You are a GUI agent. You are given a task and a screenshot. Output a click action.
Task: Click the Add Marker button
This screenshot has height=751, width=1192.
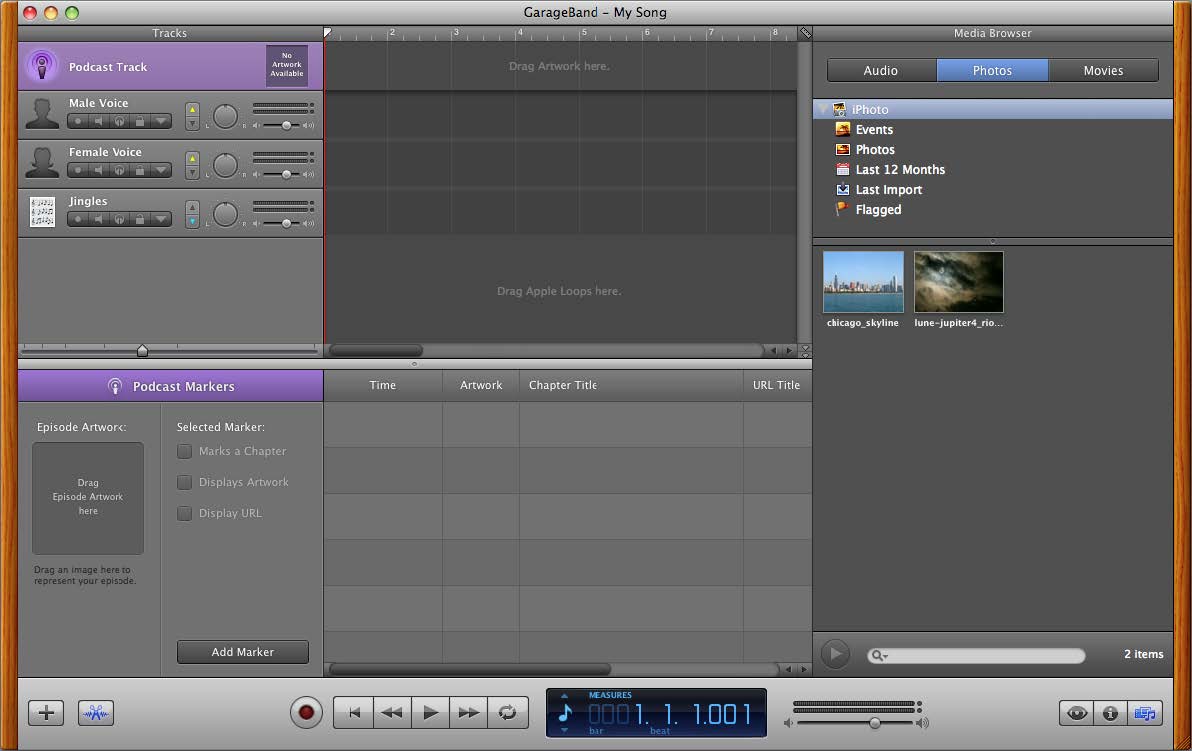coord(243,651)
